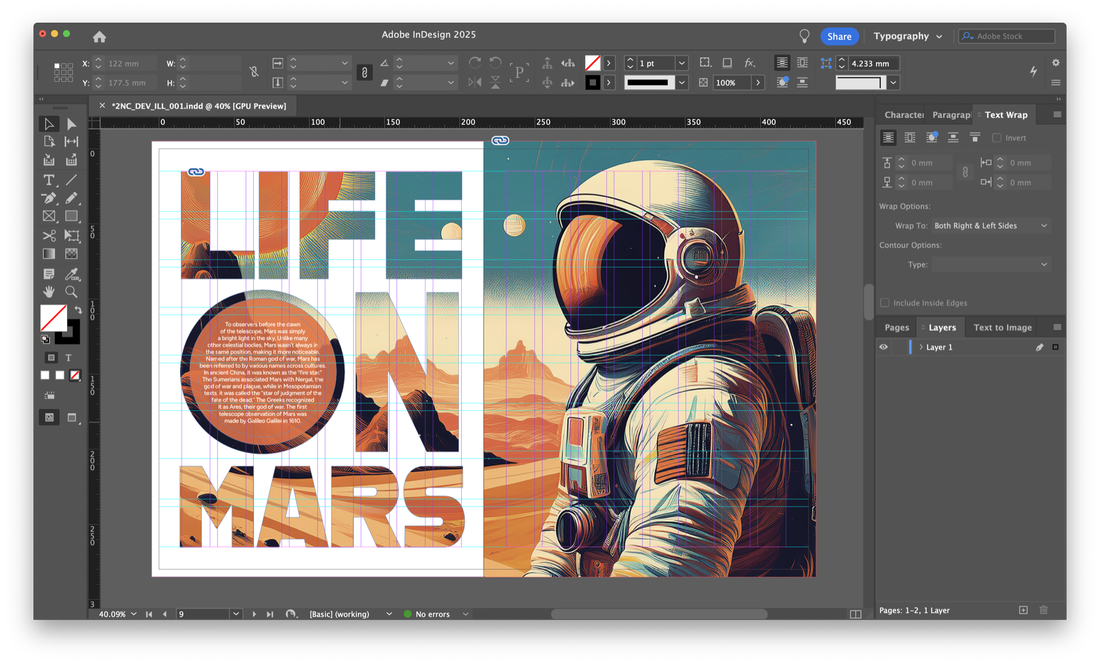
Task: Switch to the Layers panel tab
Action: 942,327
